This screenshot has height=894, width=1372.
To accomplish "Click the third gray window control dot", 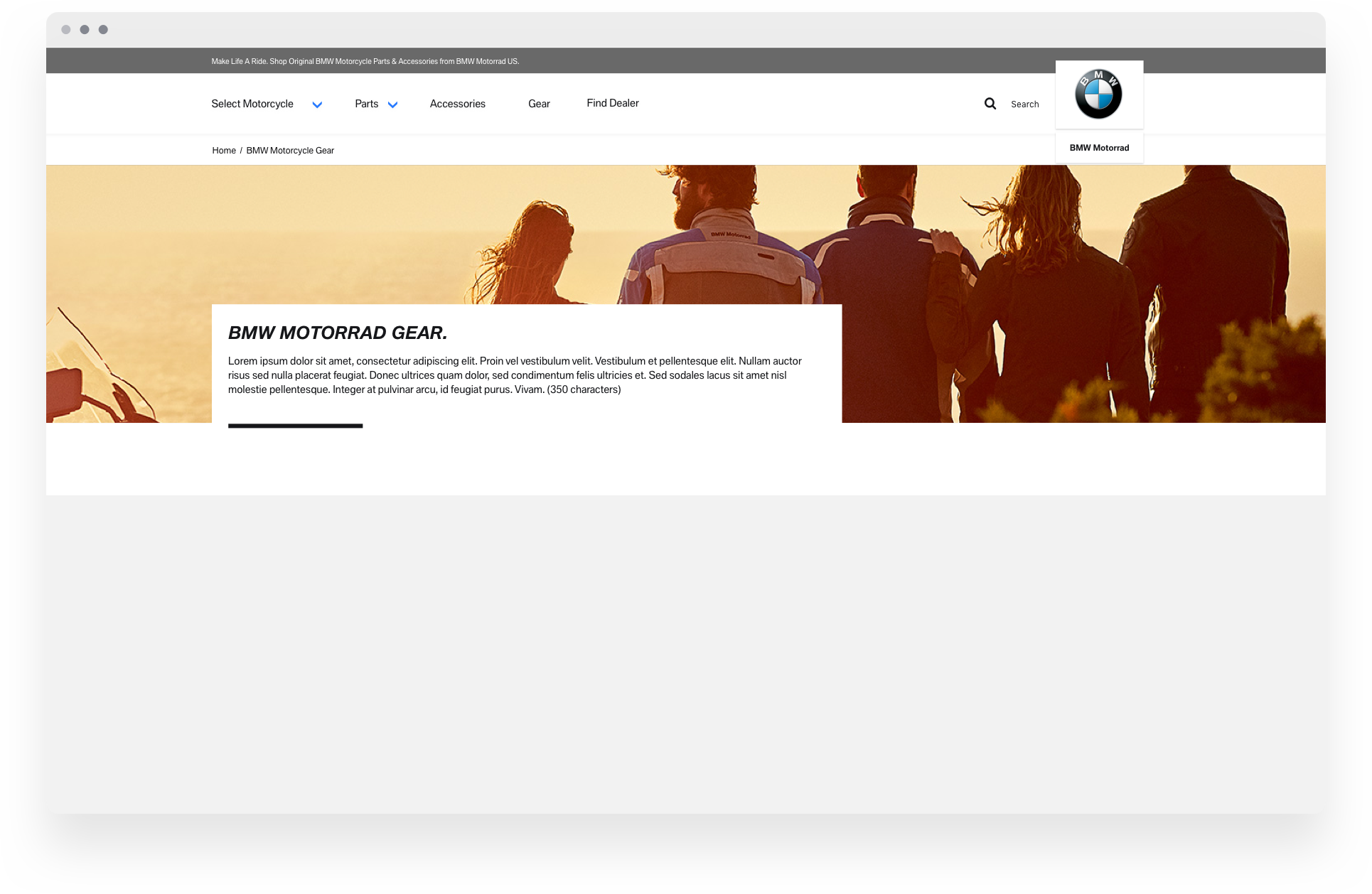I will 103,30.
